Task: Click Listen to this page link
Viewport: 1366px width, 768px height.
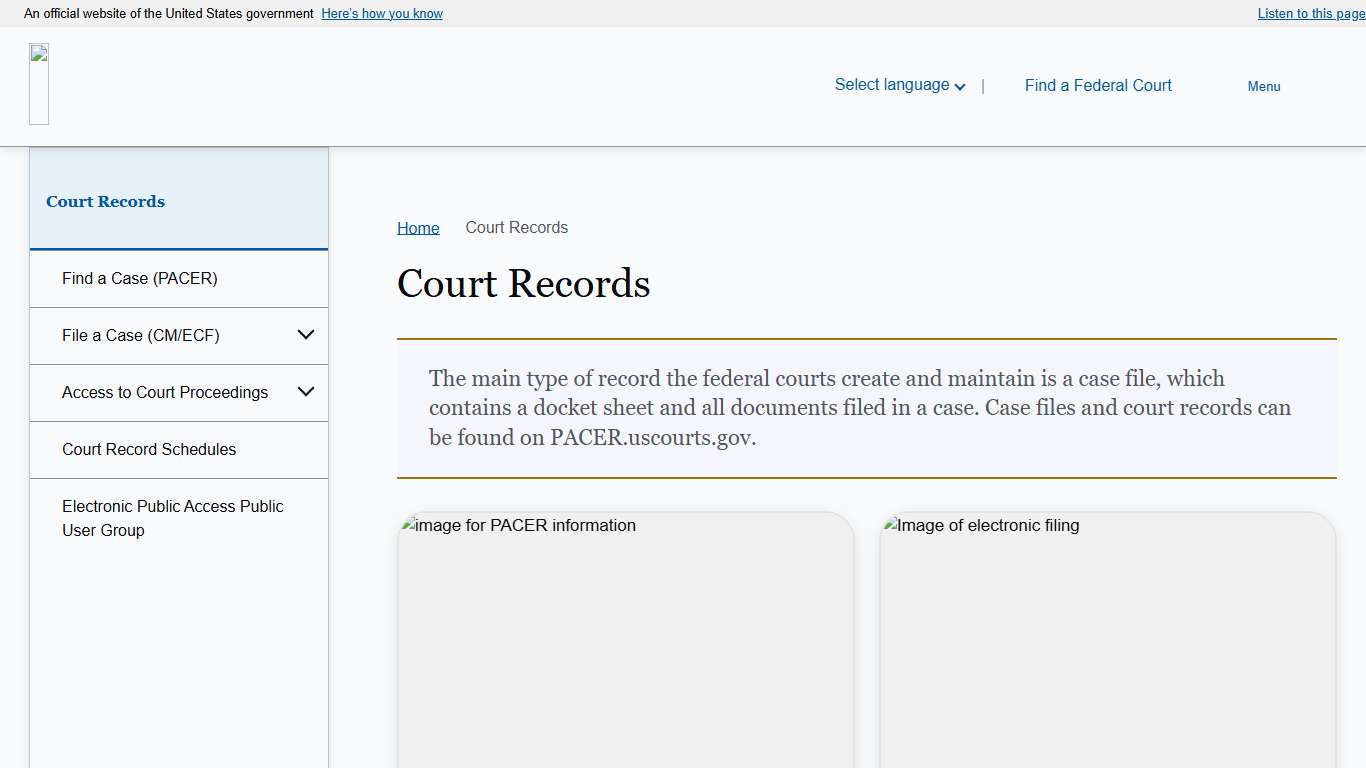Action: tap(1310, 13)
